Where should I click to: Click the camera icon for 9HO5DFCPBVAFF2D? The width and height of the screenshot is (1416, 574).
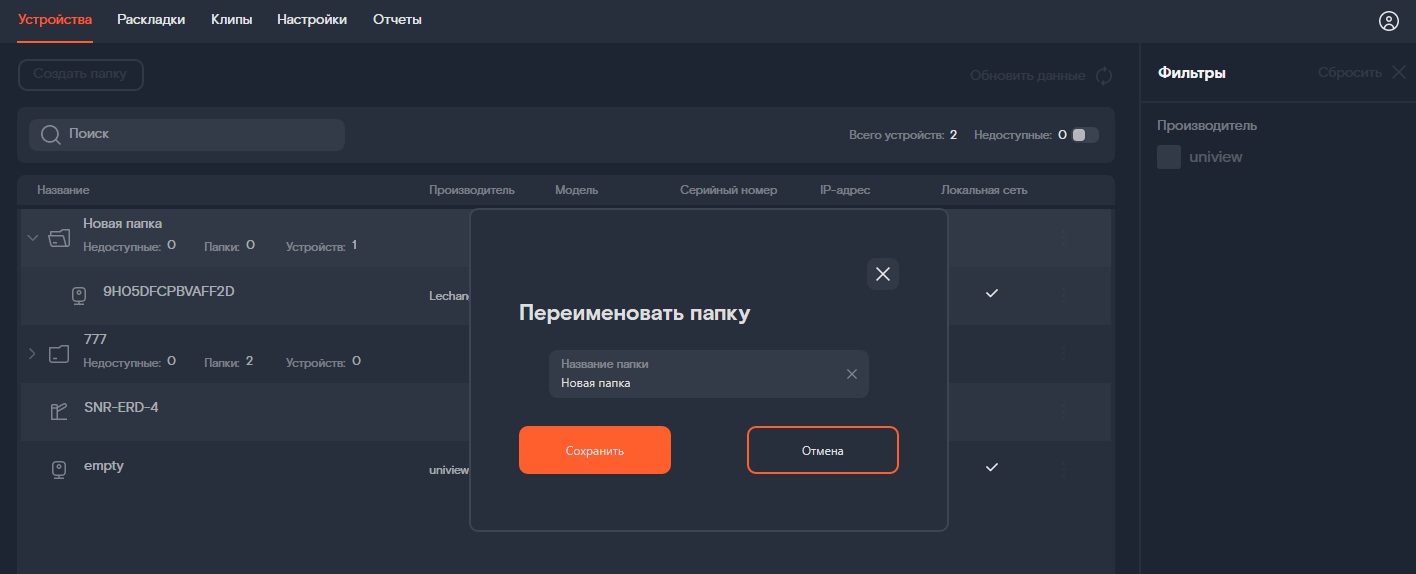pyautogui.click(x=79, y=296)
